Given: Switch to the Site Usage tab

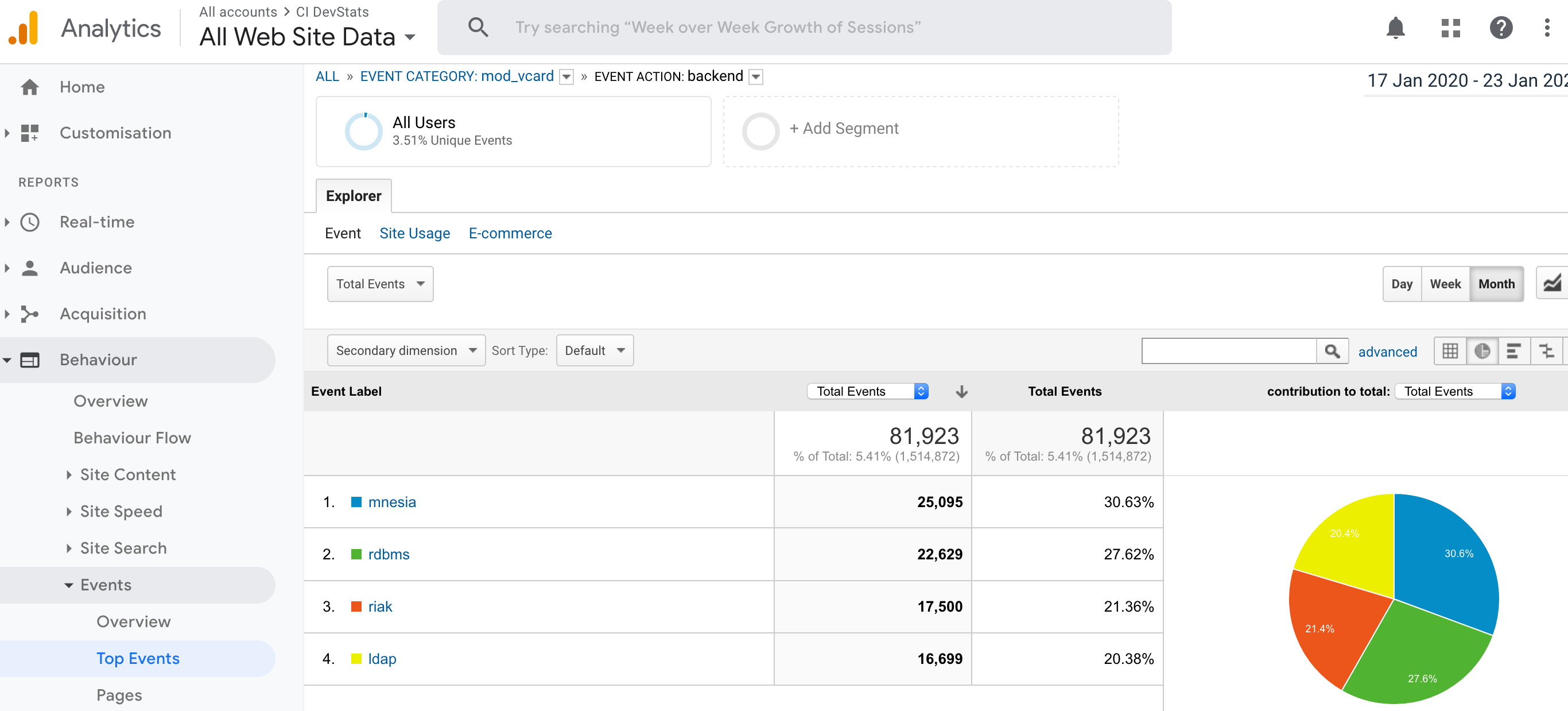Looking at the screenshot, I should pos(414,233).
